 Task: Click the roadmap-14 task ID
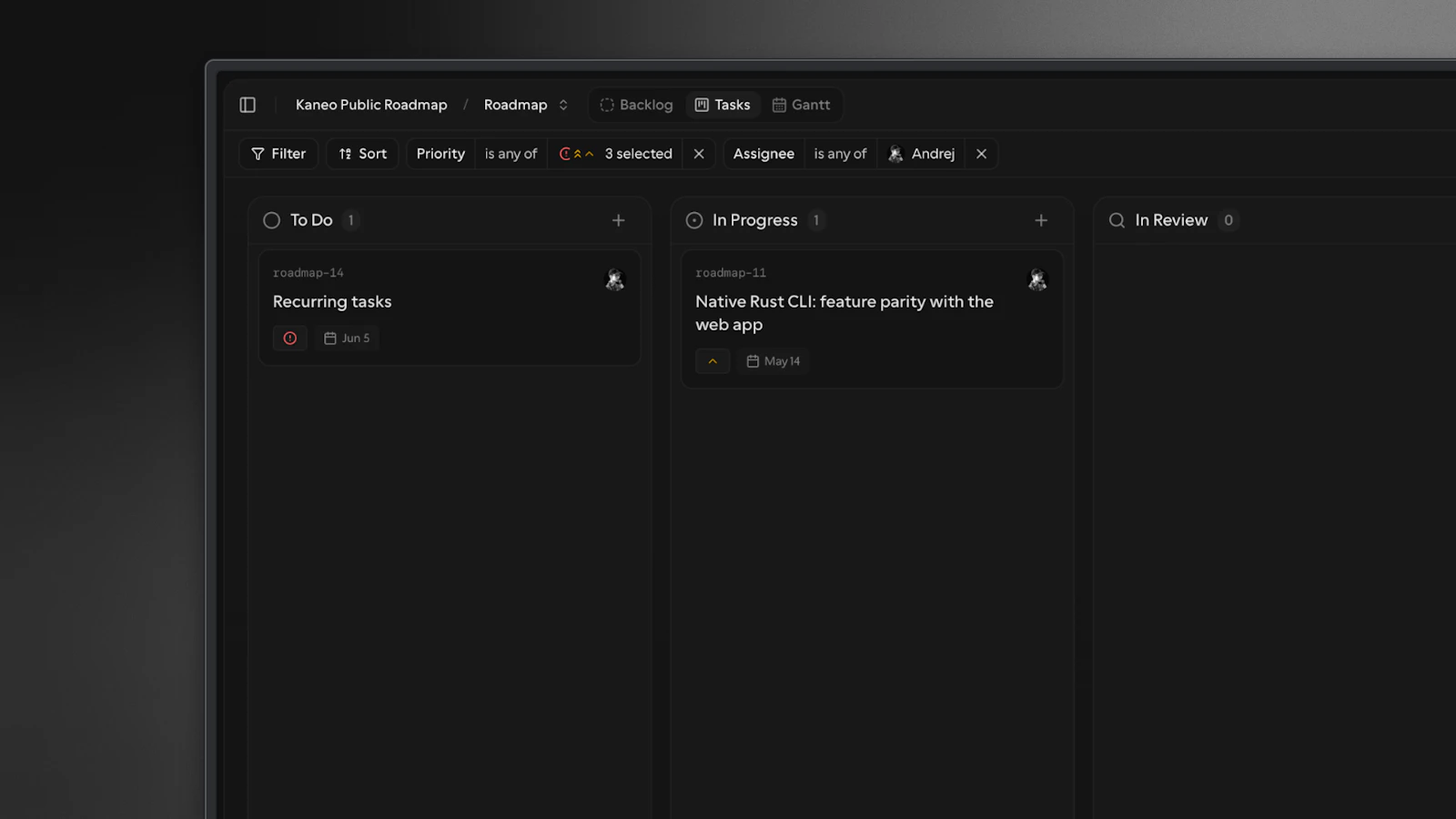308,273
